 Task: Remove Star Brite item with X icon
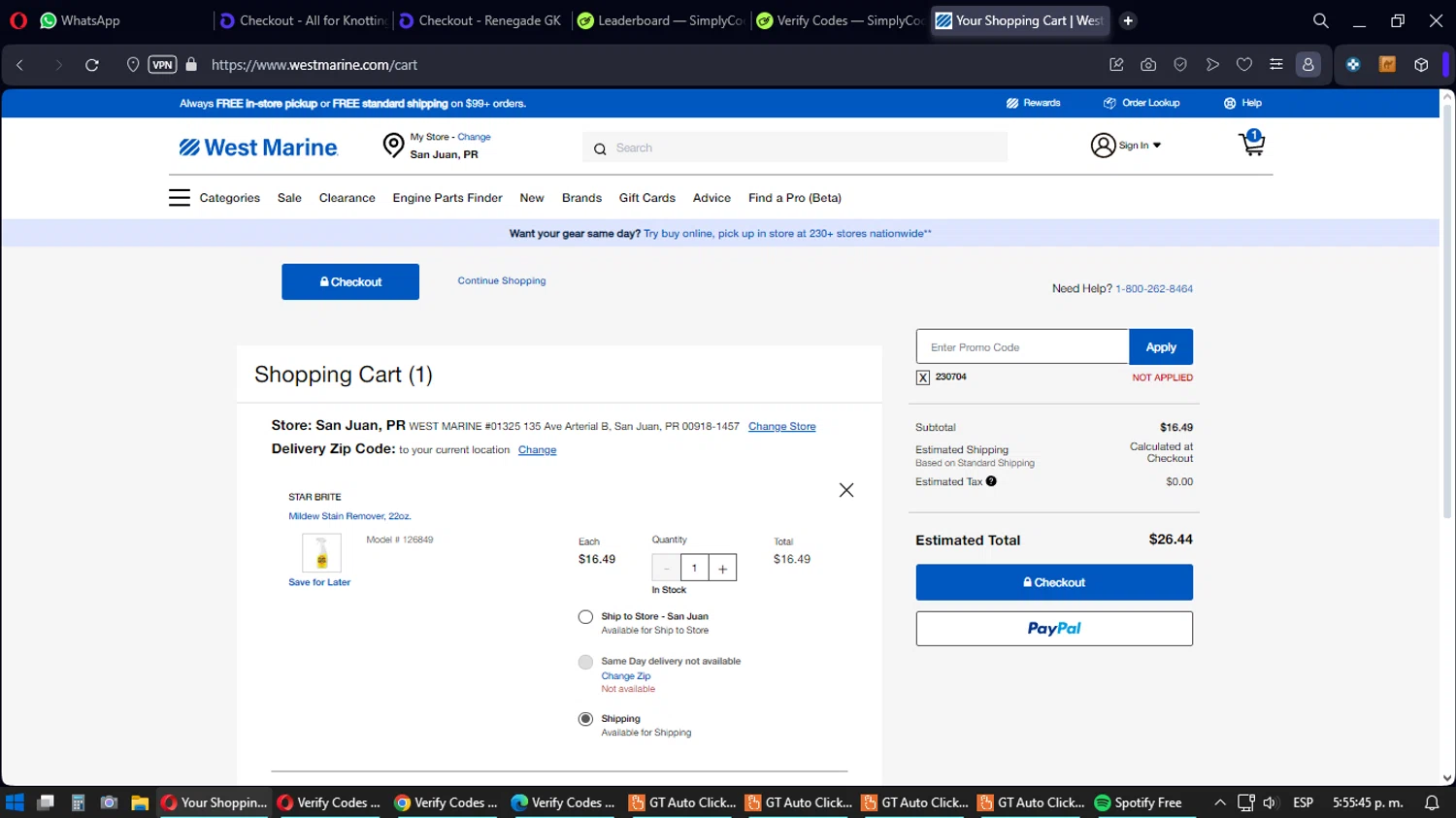[x=846, y=490]
